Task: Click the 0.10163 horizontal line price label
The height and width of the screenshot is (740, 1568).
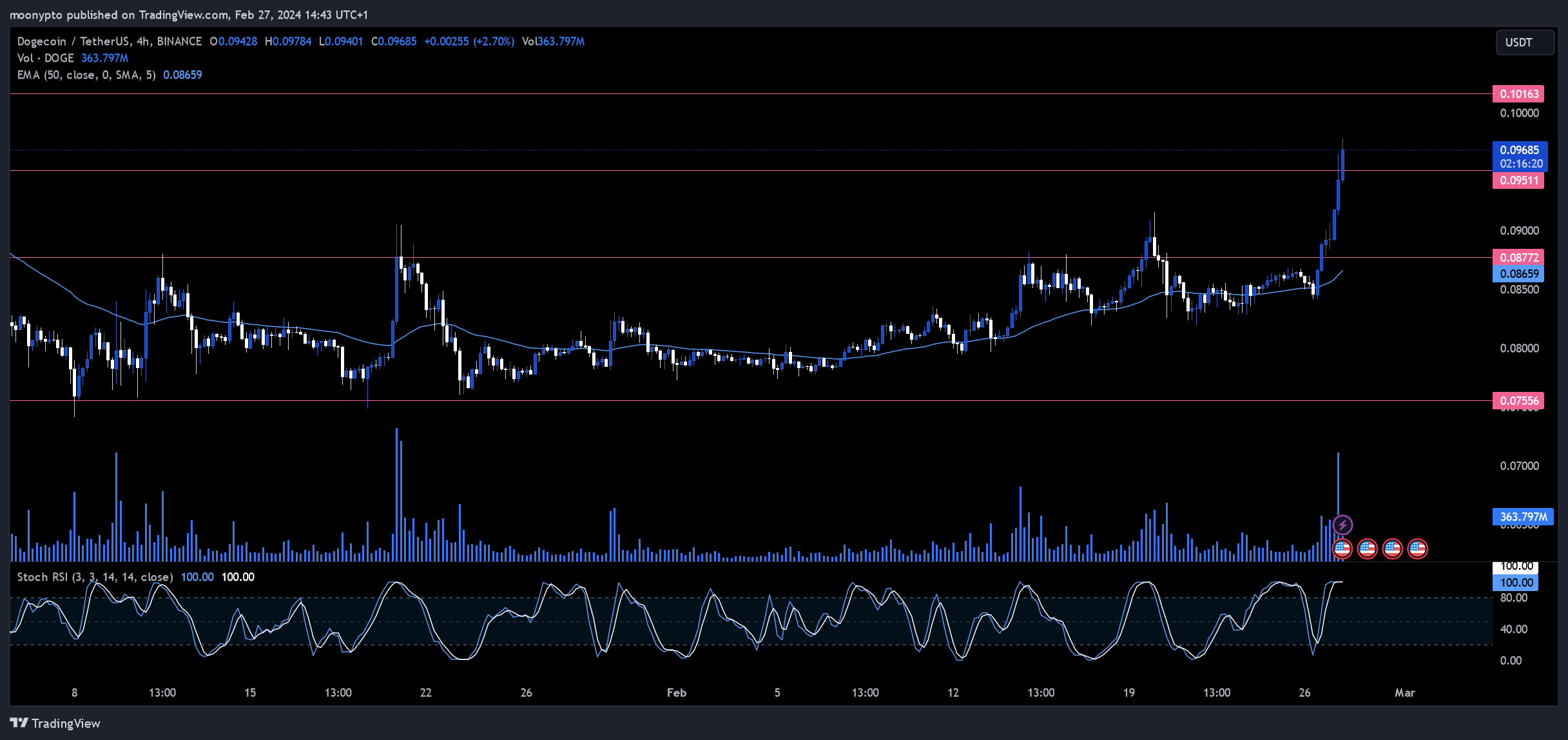Action: coord(1518,94)
